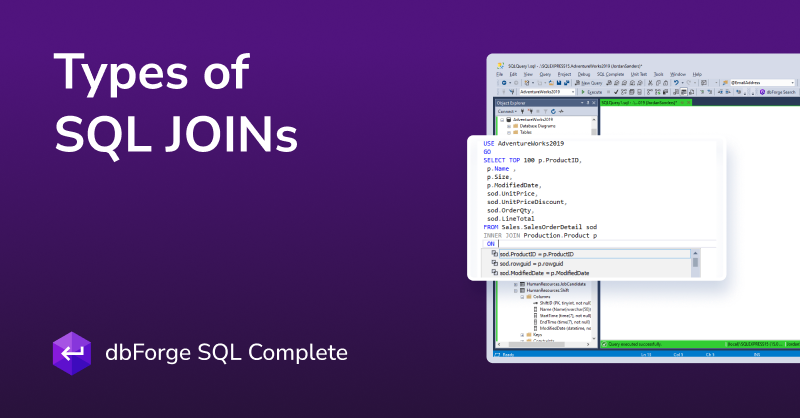Click the Refresh icon in Object Explorer
Viewport: 800px width, 418px height.
tap(553, 111)
